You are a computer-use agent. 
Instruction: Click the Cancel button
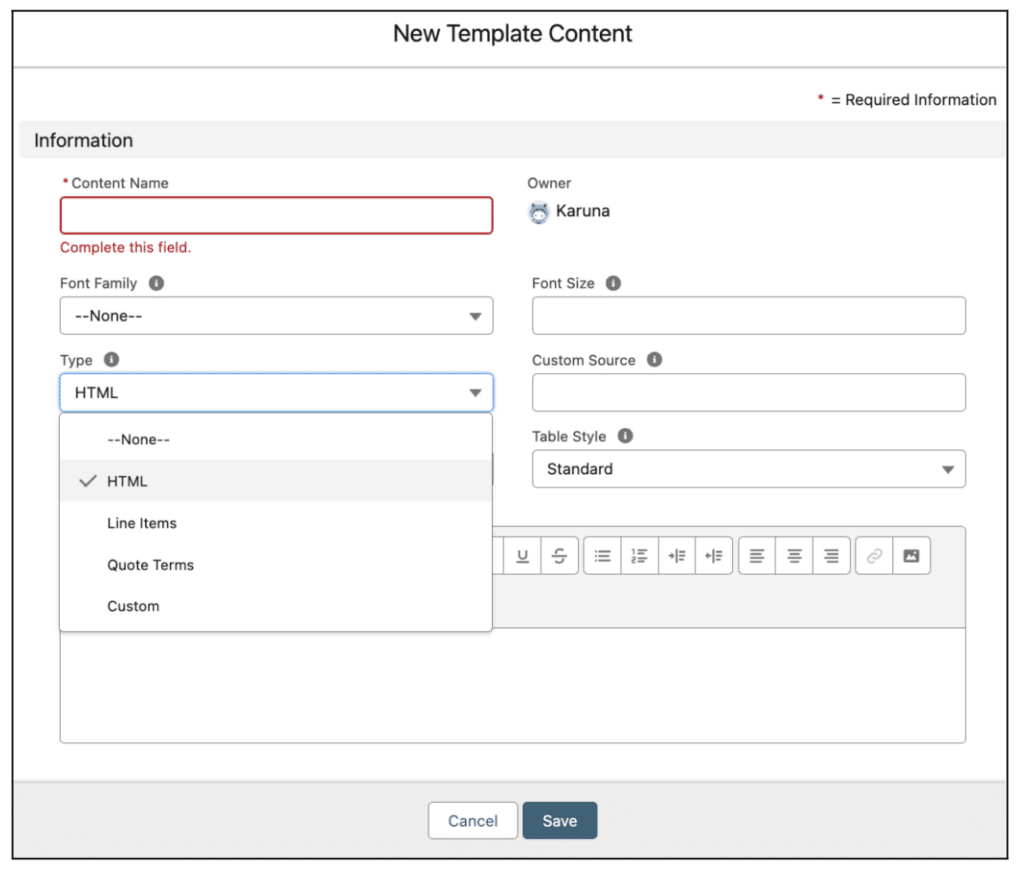(x=472, y=821)
